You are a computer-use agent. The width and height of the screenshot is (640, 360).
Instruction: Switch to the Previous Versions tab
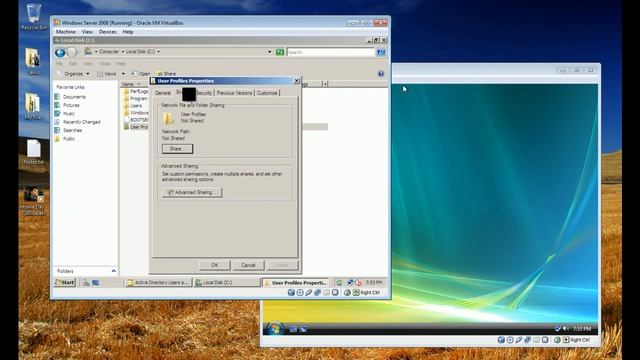[x=234, y=93]
